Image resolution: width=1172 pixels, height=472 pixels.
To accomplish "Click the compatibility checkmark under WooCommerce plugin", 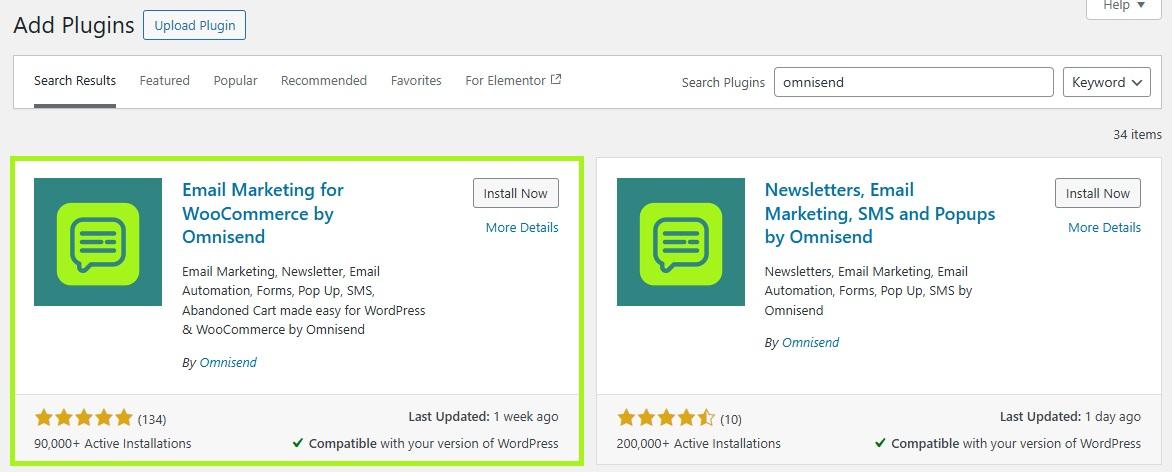I will (297, 444).
